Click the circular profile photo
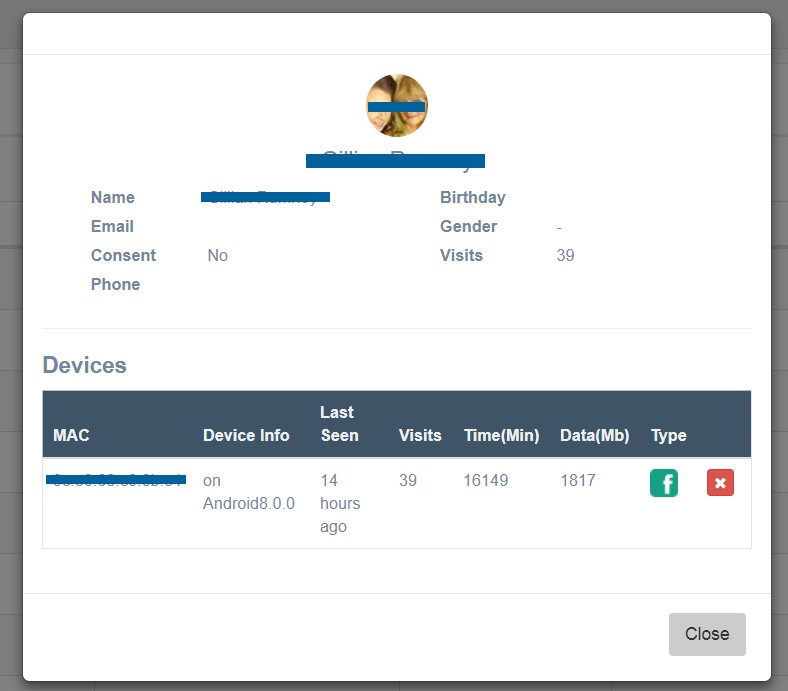Image resolution: width=788 pixels, height=691 pixels. [x=397, y=106]
